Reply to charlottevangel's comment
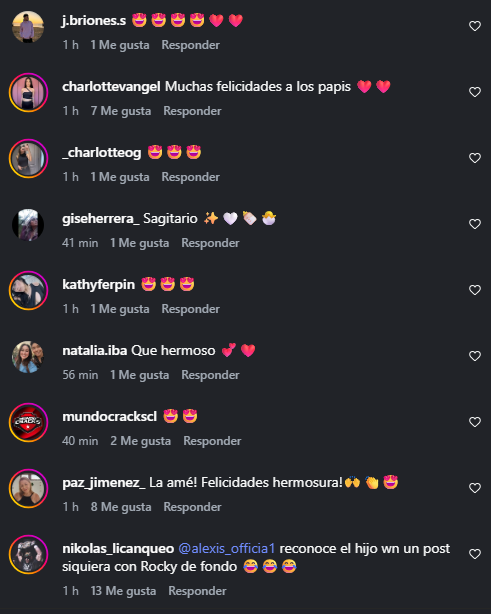 (x=192, y=111)
